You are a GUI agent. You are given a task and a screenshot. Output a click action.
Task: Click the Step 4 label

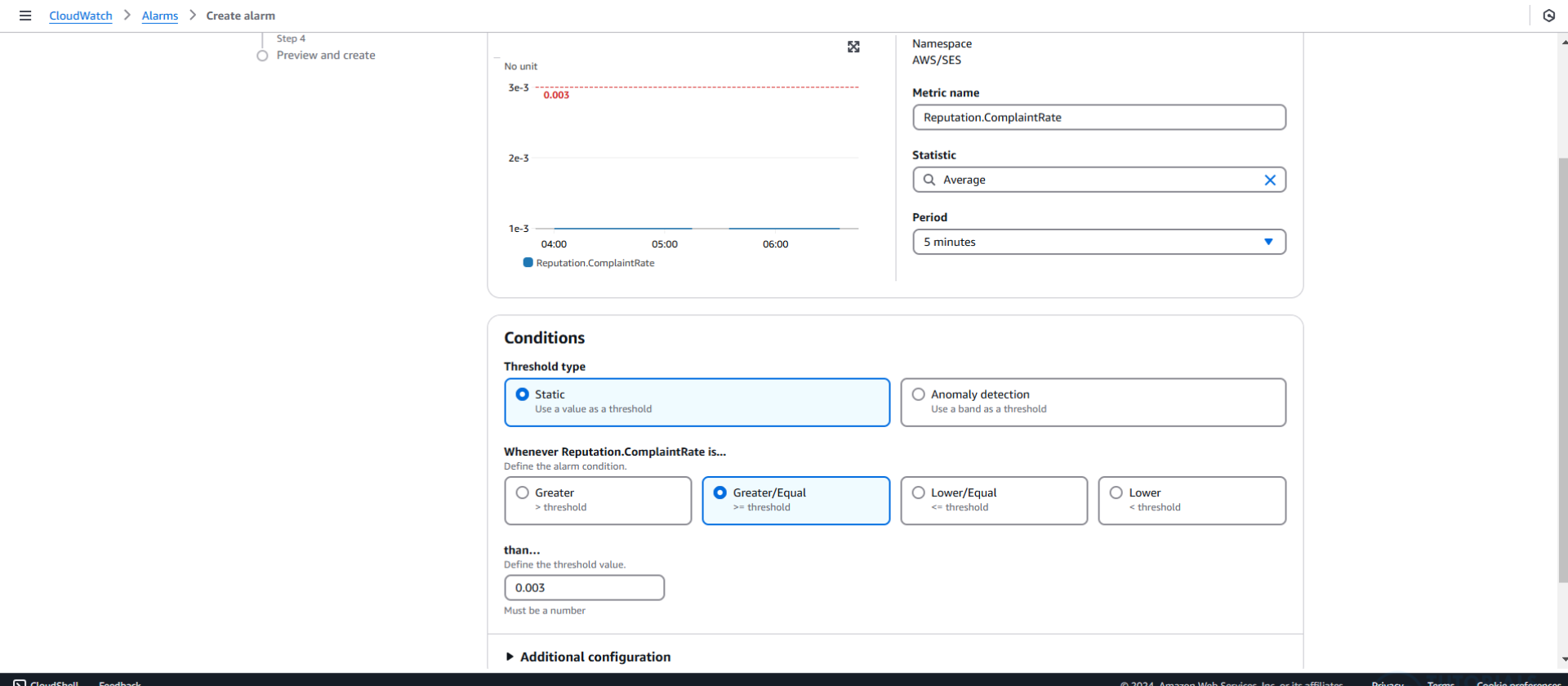(291, 38)
